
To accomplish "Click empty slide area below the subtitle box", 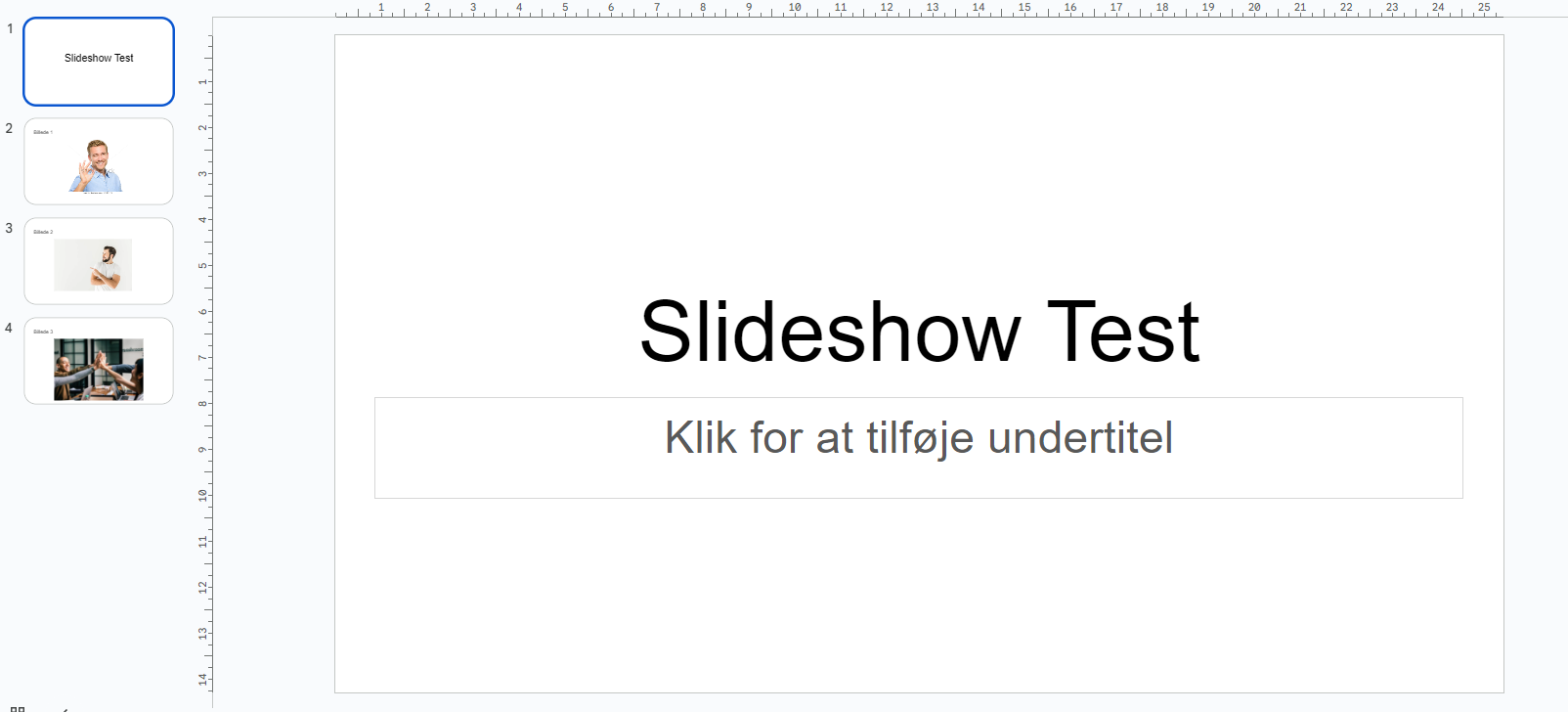I will (918, 597).
